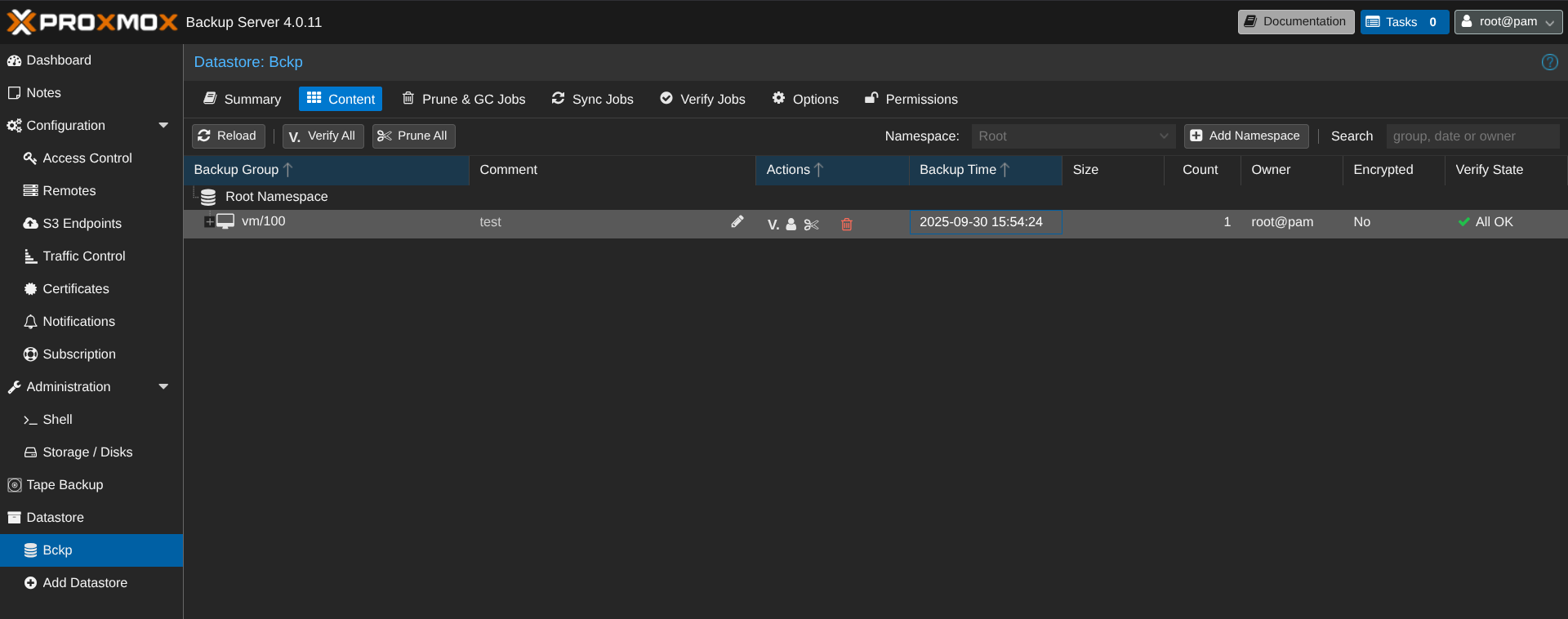Click the verify icon in vm/100 row
The height and width of the screenshot is (619, 1568).
(773, 225)
